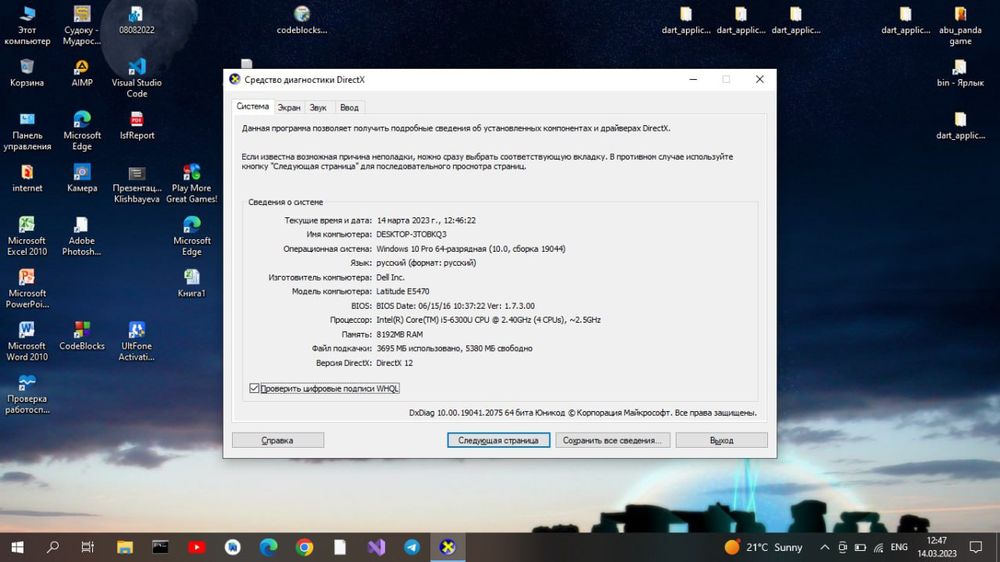Viewport: 1000px width, 562px height.
Task: Open Visual Studio from the taskbar
Action: [376, 547]
